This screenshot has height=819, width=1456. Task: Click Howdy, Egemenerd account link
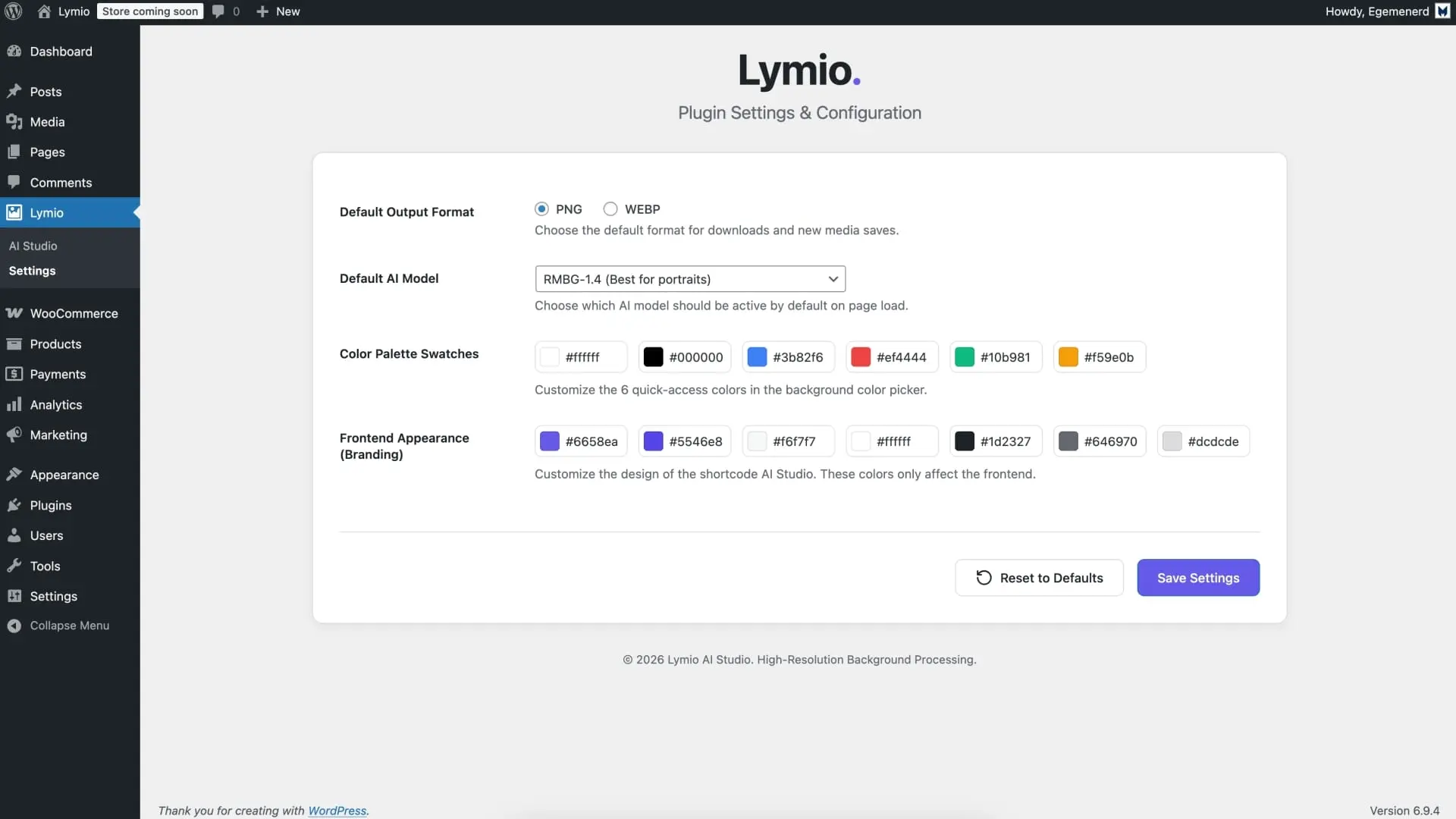click(x=1376, y=11)
